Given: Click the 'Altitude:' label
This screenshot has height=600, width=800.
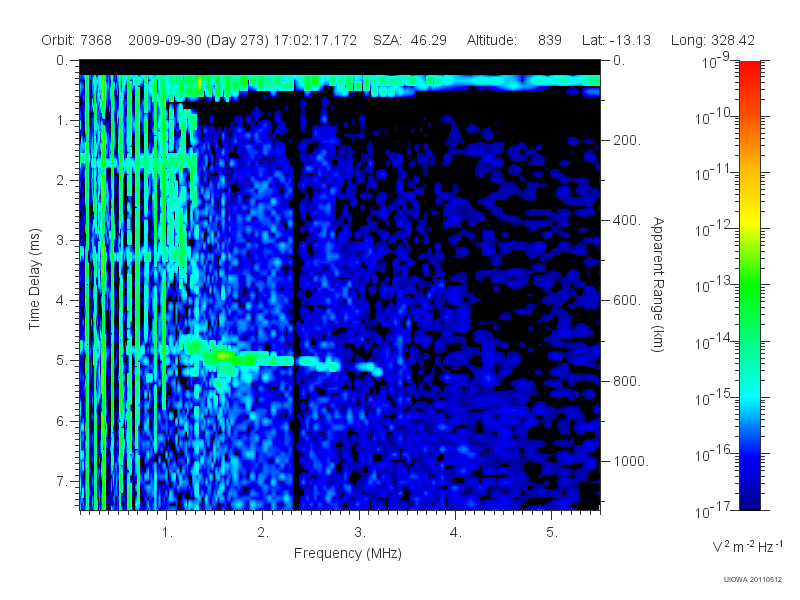Looking at the screenshot, I should coord(491,40).
